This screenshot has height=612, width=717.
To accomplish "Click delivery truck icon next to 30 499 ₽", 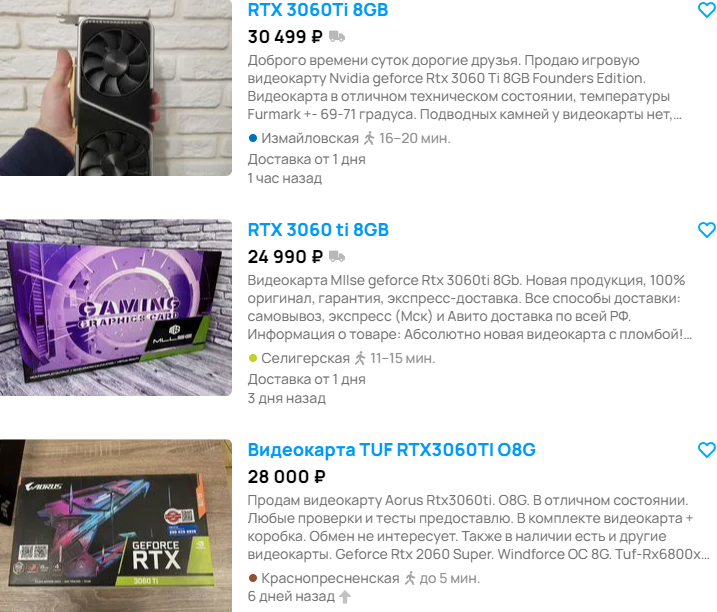I will (x=337, y=37).
